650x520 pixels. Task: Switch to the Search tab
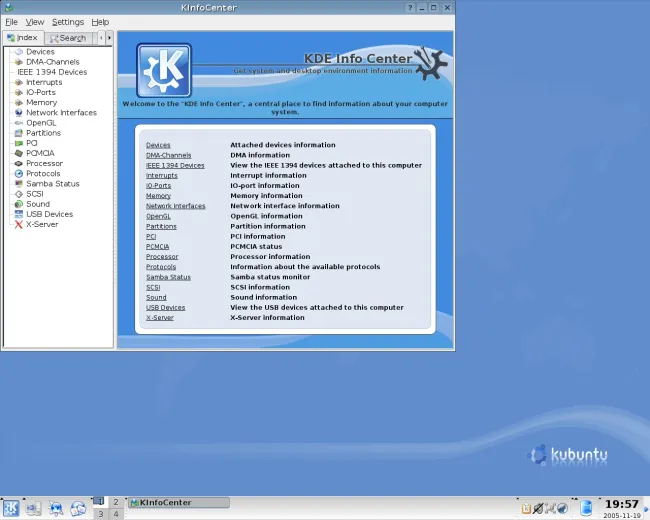[68, 38]
